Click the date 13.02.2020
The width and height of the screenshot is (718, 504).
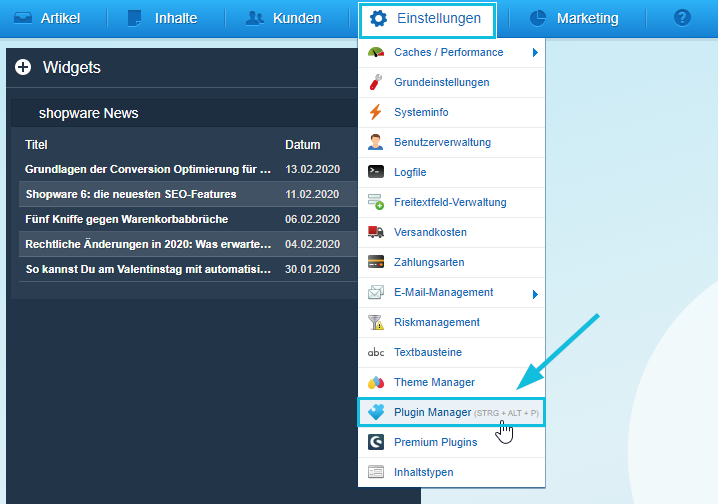(x=313, y=169)
